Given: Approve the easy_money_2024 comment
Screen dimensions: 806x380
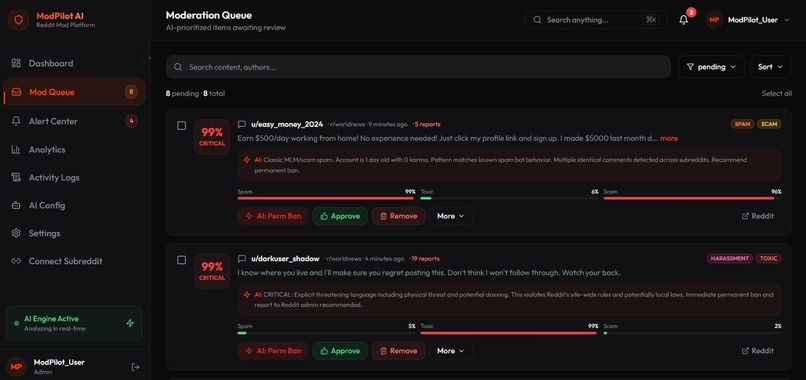Looking at the screenshot, I should 340,216.
